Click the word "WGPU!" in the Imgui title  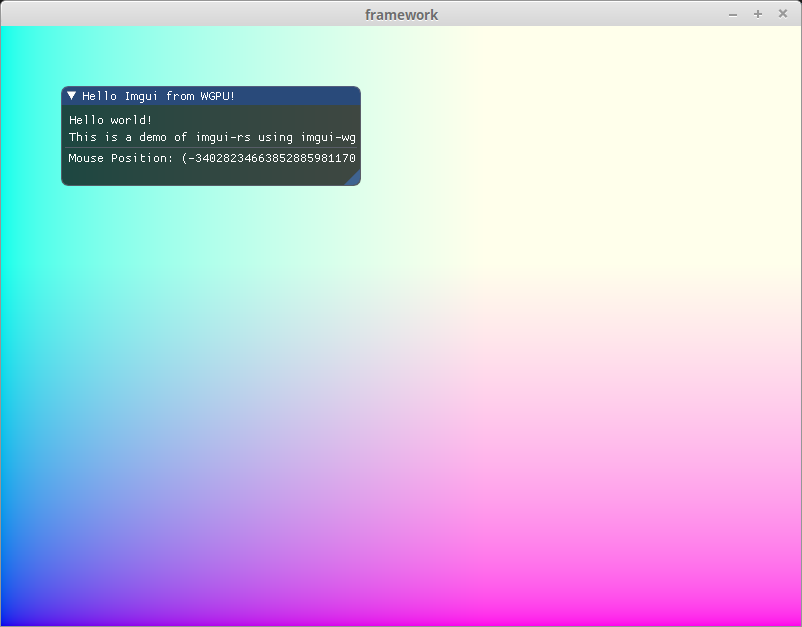click(x=217, y=96)
